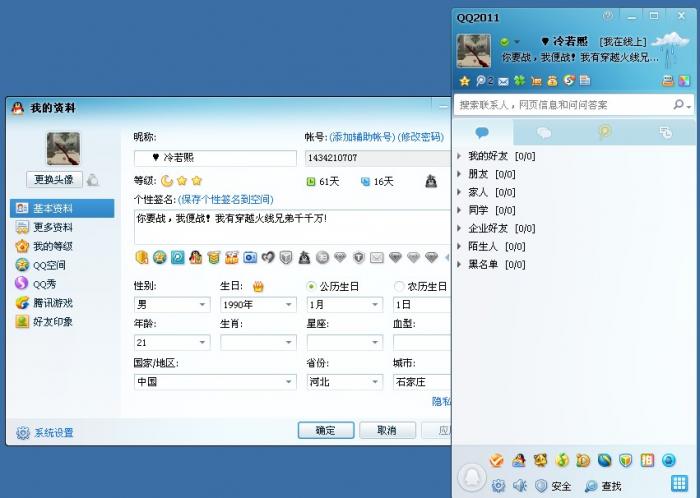Open the QQ computer manager shield icon
Viewport: 700px width, 498px height.
pos(625,460)
